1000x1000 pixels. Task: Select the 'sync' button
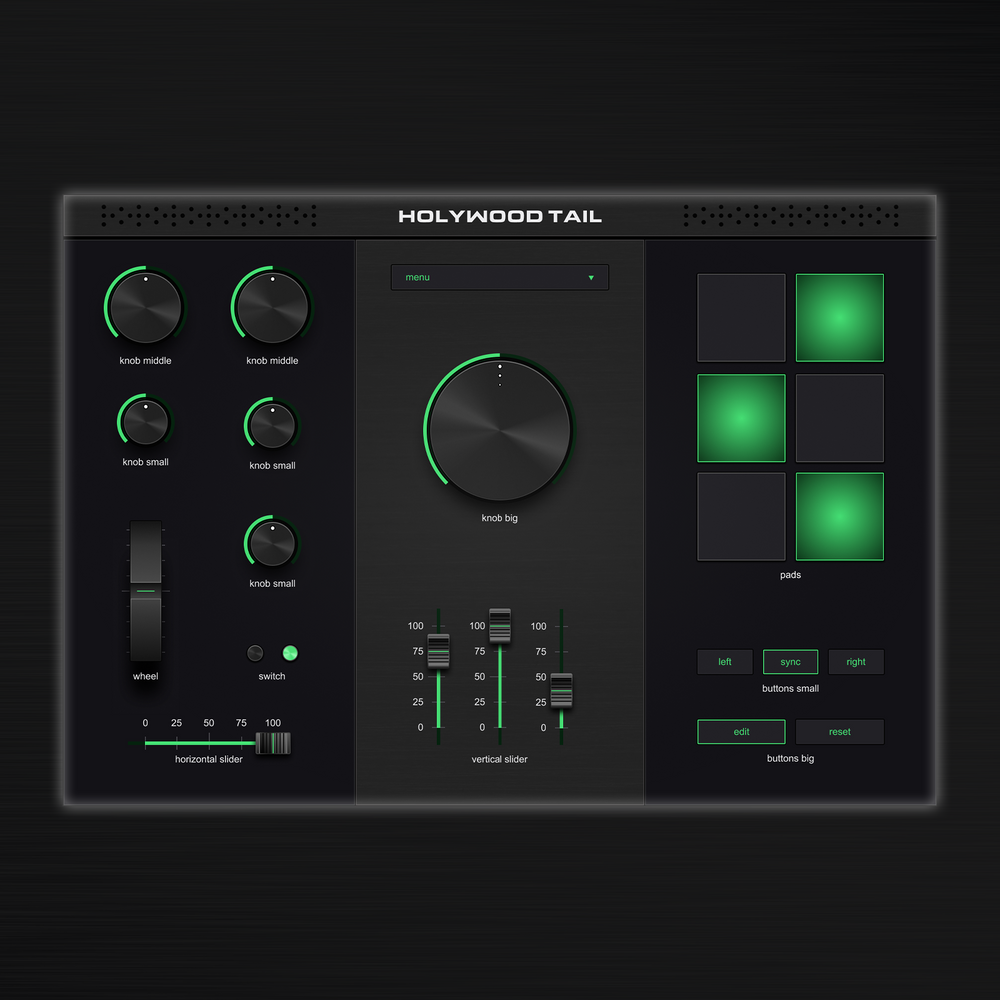[x=790, y=661]
